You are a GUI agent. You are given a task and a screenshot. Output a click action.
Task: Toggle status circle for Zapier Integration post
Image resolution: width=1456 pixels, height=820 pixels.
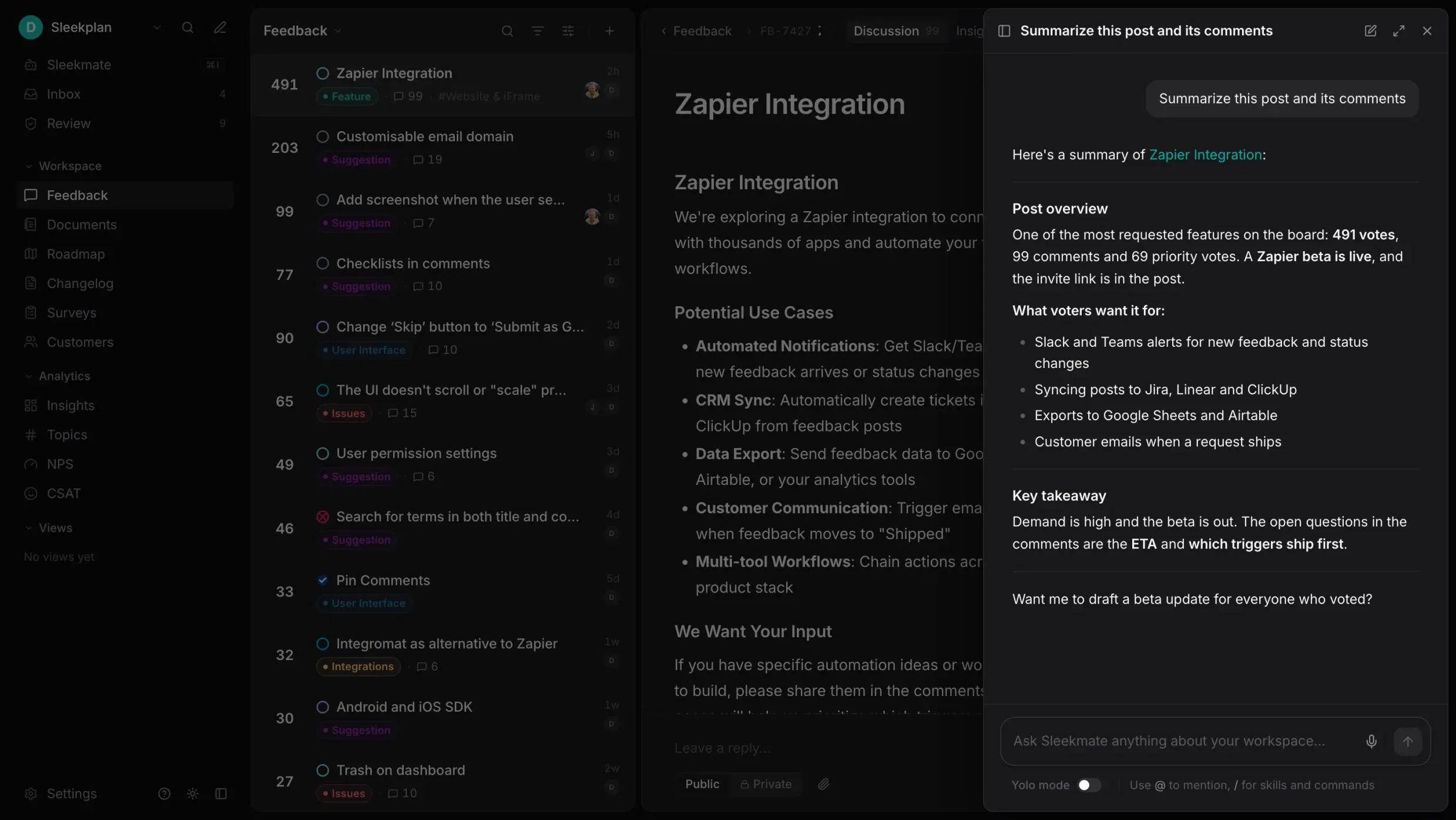(323, 73)
